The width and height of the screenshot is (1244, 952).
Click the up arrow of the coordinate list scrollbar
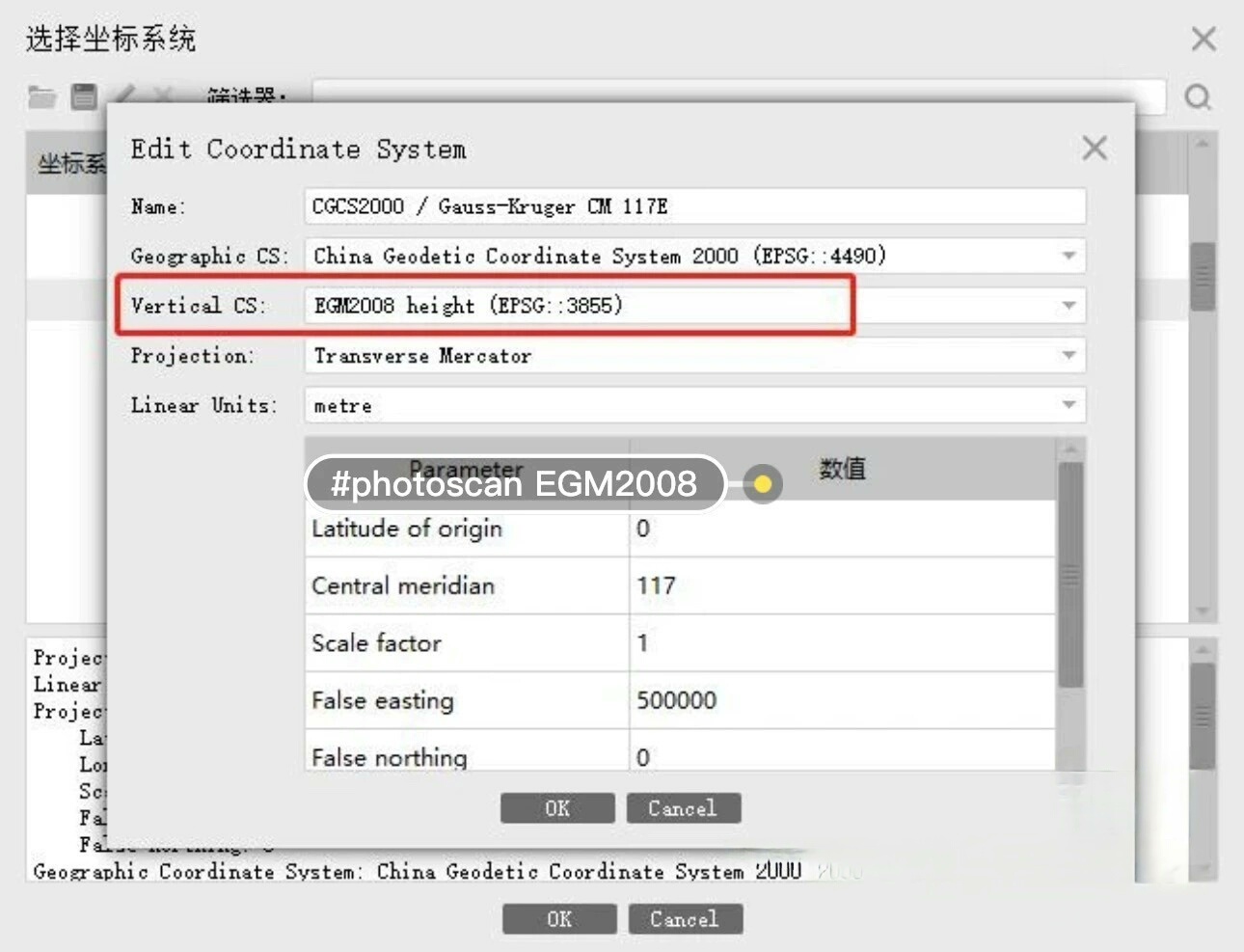tap(1203, 144)
